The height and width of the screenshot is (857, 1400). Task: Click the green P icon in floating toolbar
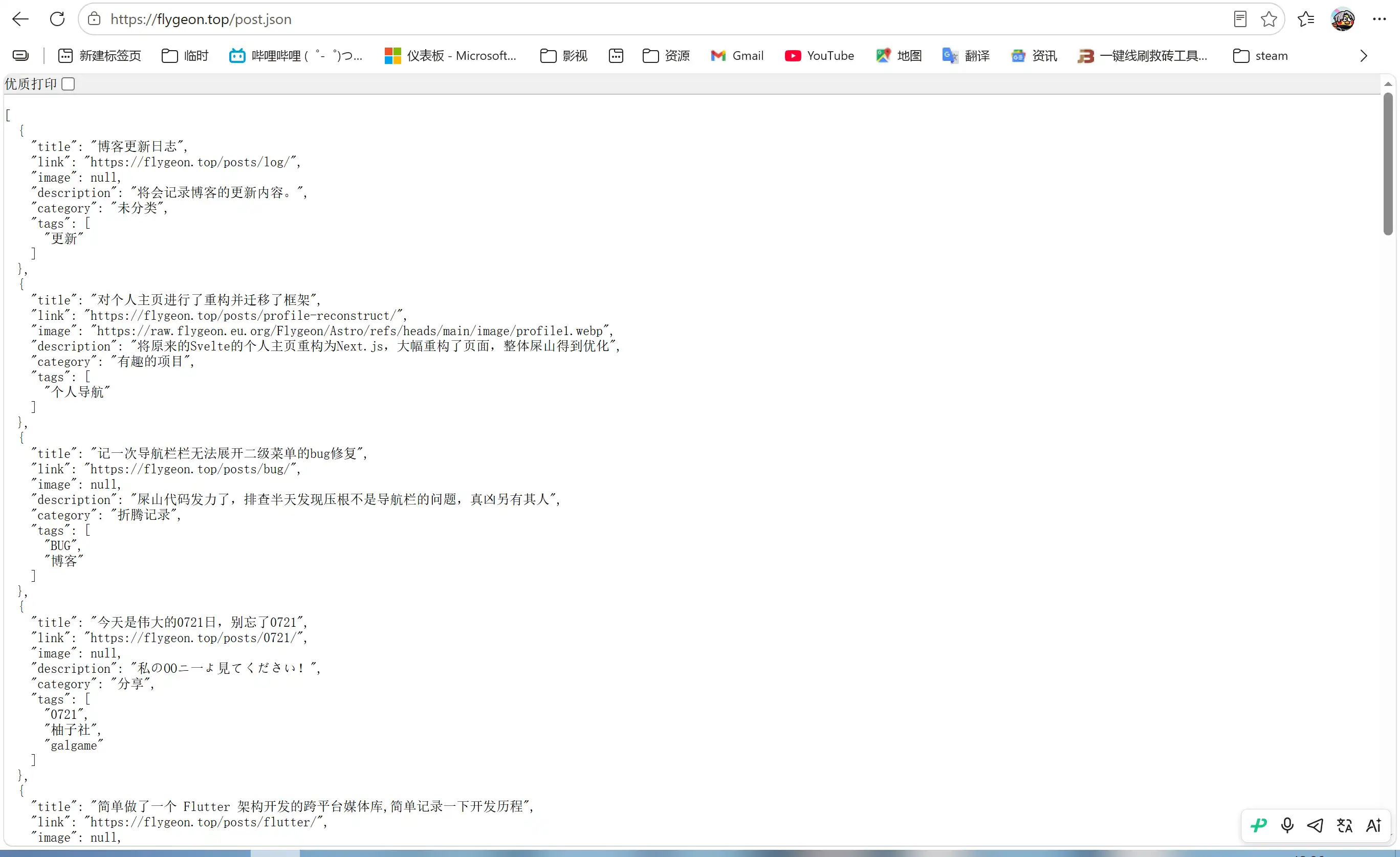[1259, 825]
